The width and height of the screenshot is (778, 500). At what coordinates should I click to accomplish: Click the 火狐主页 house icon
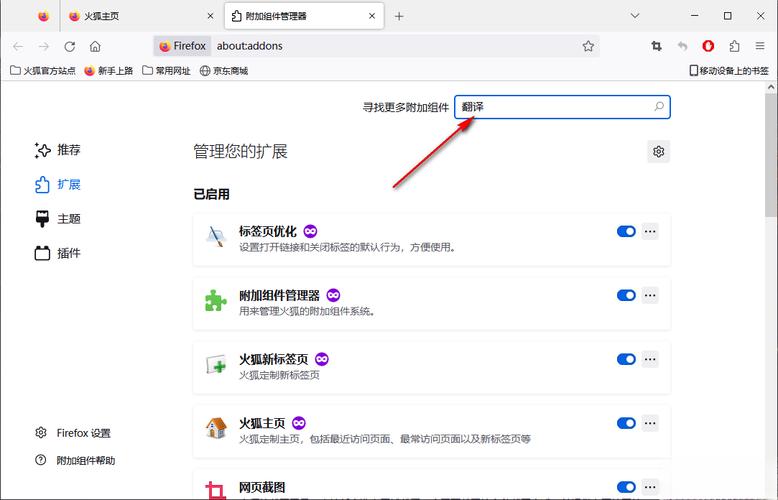216,429
